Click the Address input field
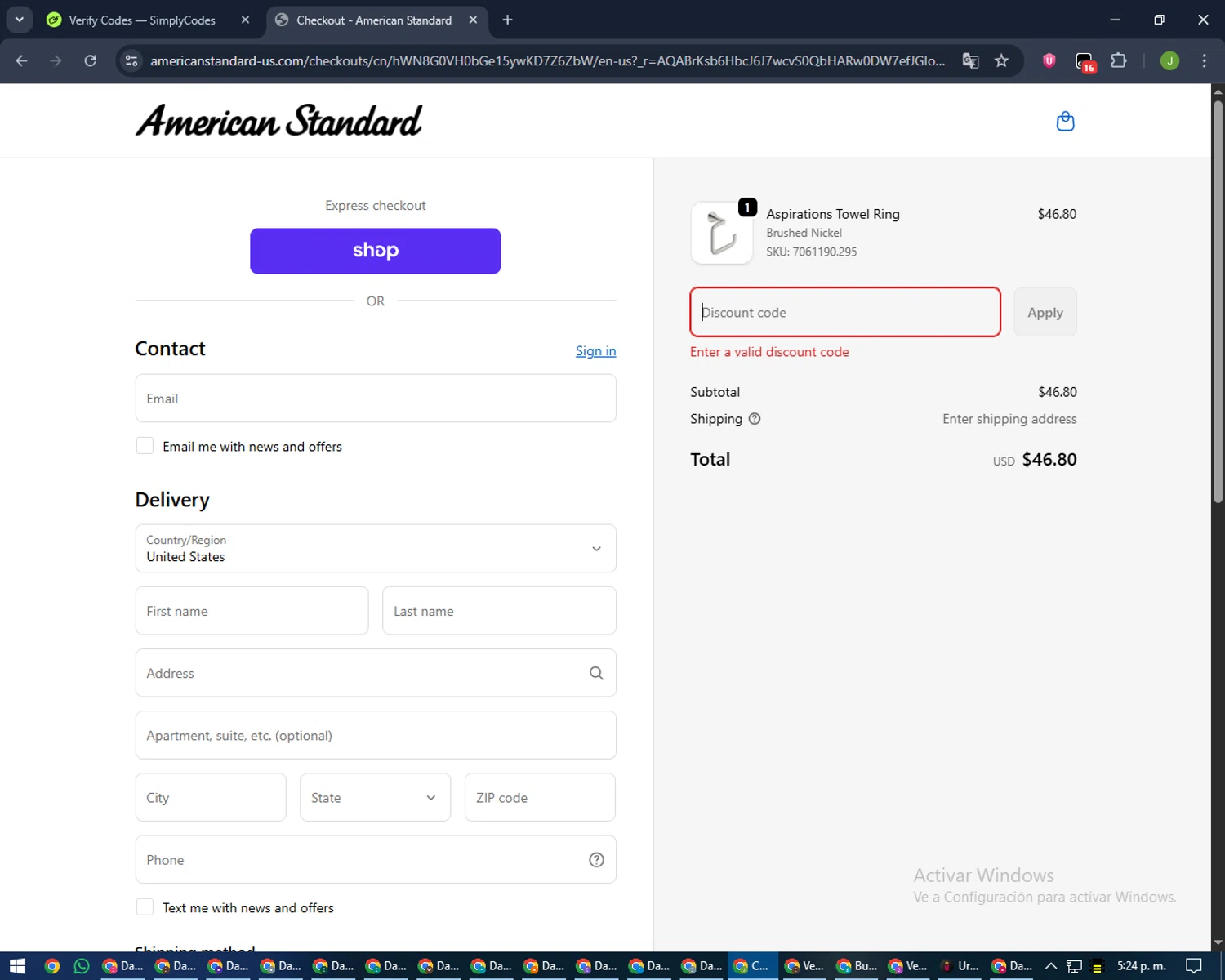Viewport: 1225px width, 980px height. point(376,673)
